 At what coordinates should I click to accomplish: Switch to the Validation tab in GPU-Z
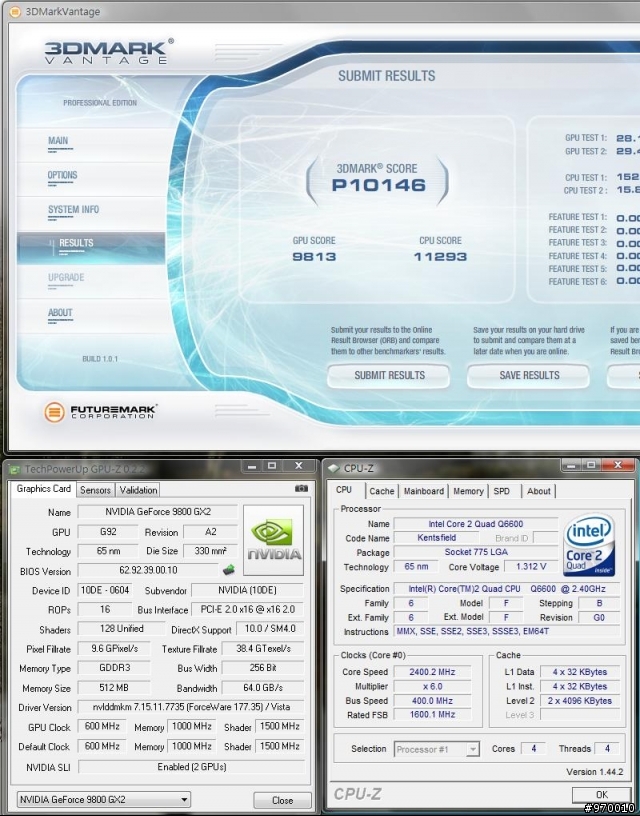pos(138,490)
